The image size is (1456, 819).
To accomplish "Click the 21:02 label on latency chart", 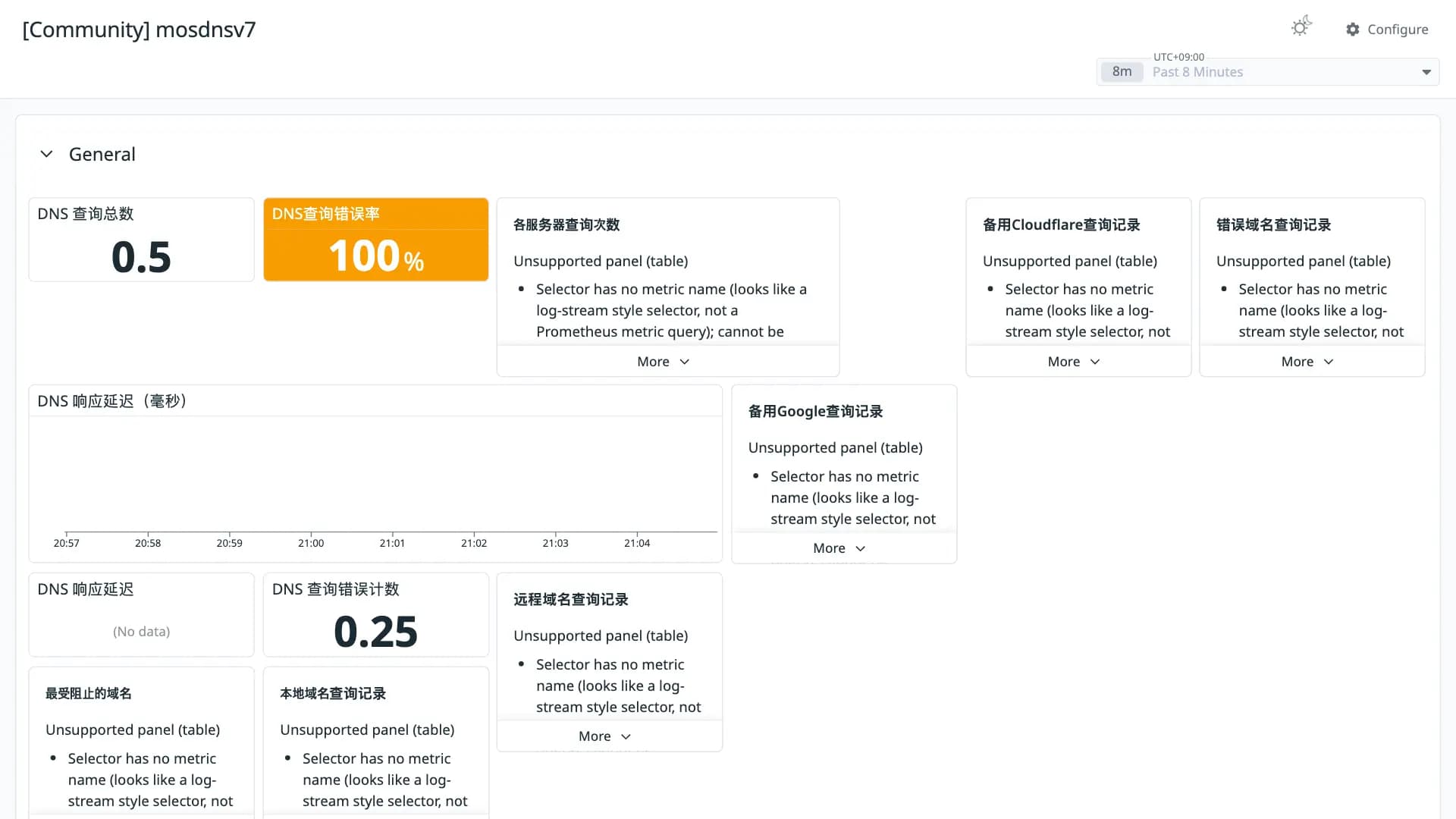I will click(474, 543).
